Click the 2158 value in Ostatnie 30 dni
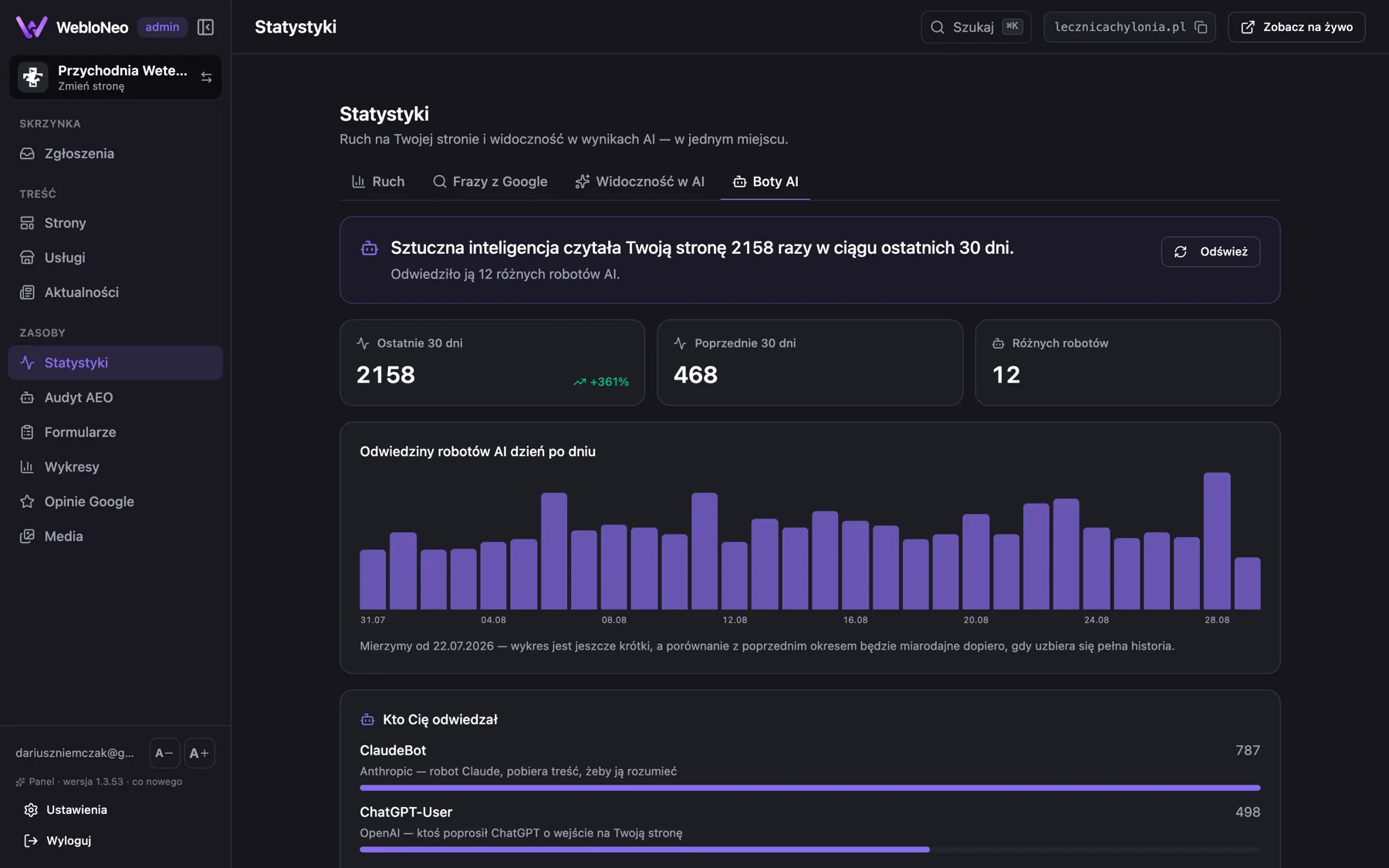The height and width of the screenshot is (868, 1389). click(x=386, y=375)
